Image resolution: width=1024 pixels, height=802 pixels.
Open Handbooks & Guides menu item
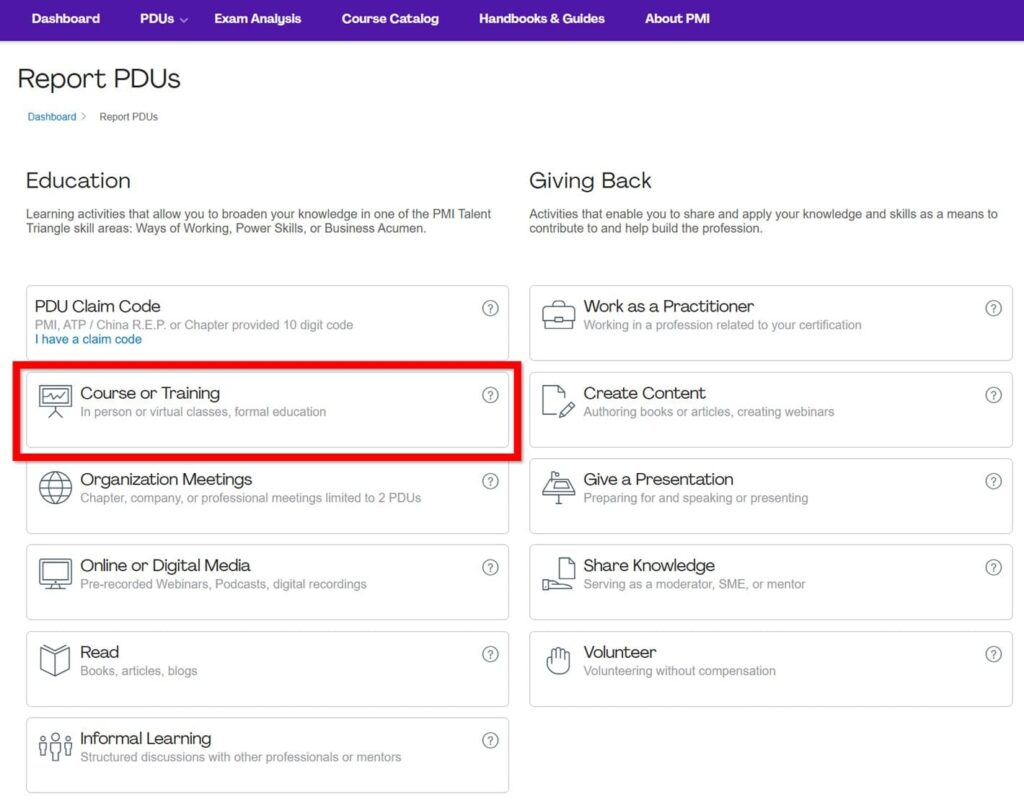tap(541, 19)
